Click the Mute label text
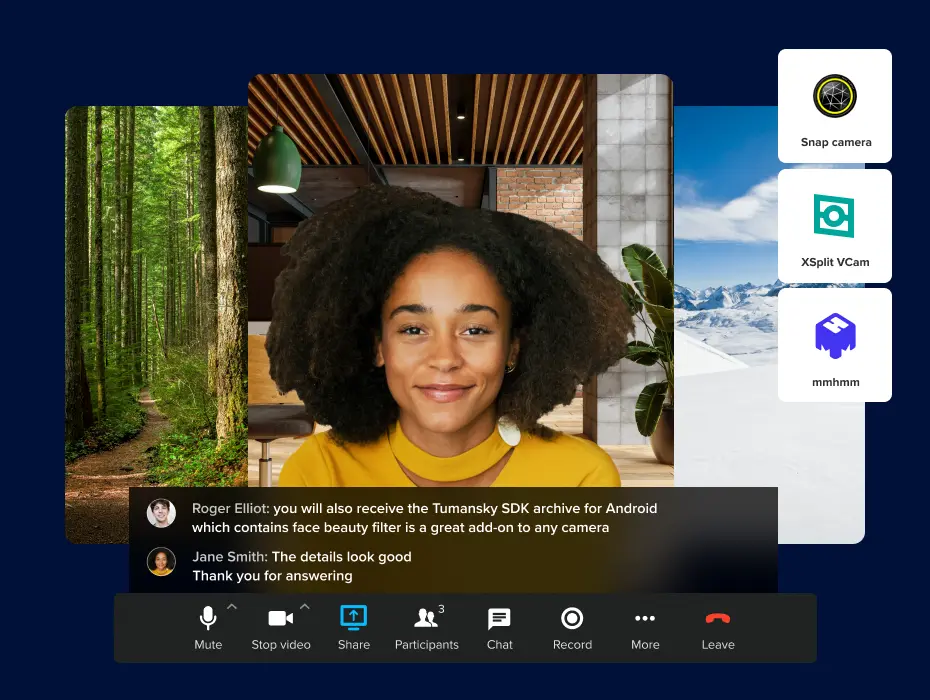The image size is (930, 700). coord(208,645)
